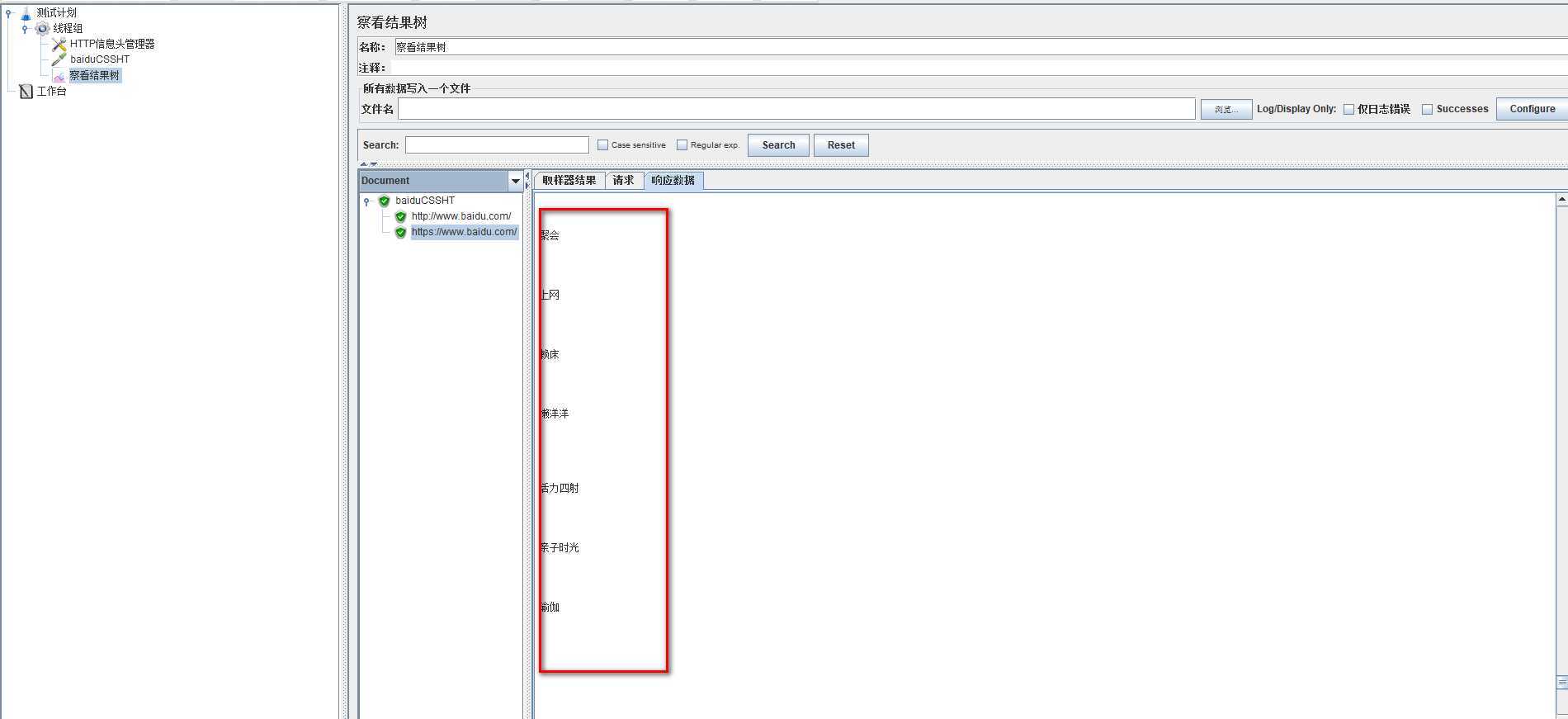Click the 测试计划 test plan flask icon
This screenshot has width=1568, height=719.
pos(26,13)
